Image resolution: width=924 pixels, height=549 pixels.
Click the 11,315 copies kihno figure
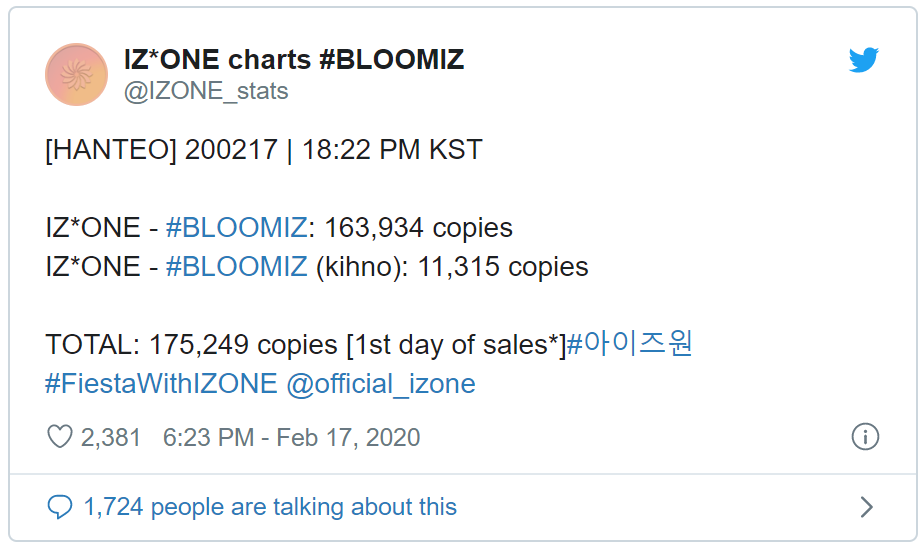[503, 267]
